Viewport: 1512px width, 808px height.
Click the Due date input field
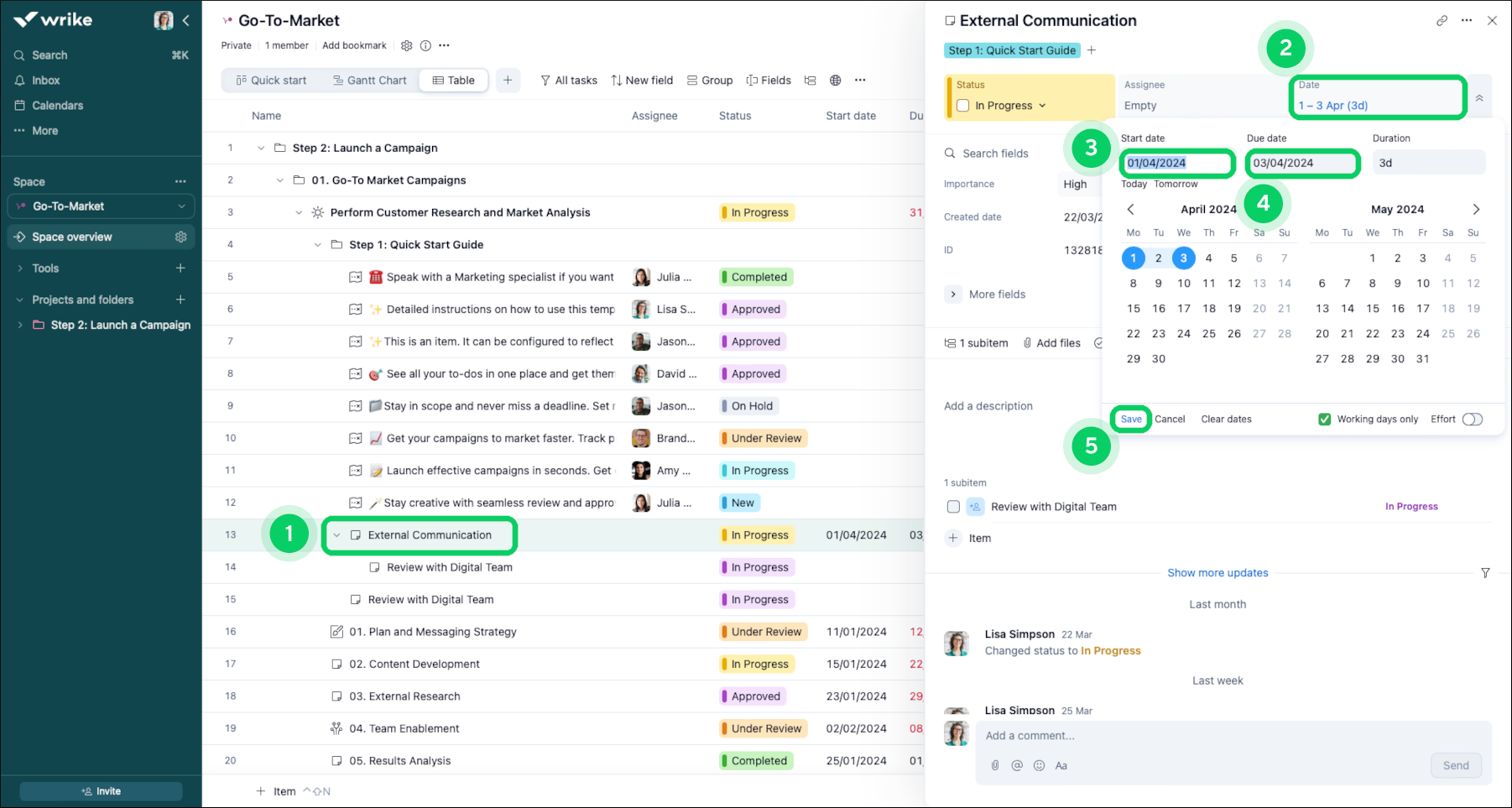tap(1301, 163)
